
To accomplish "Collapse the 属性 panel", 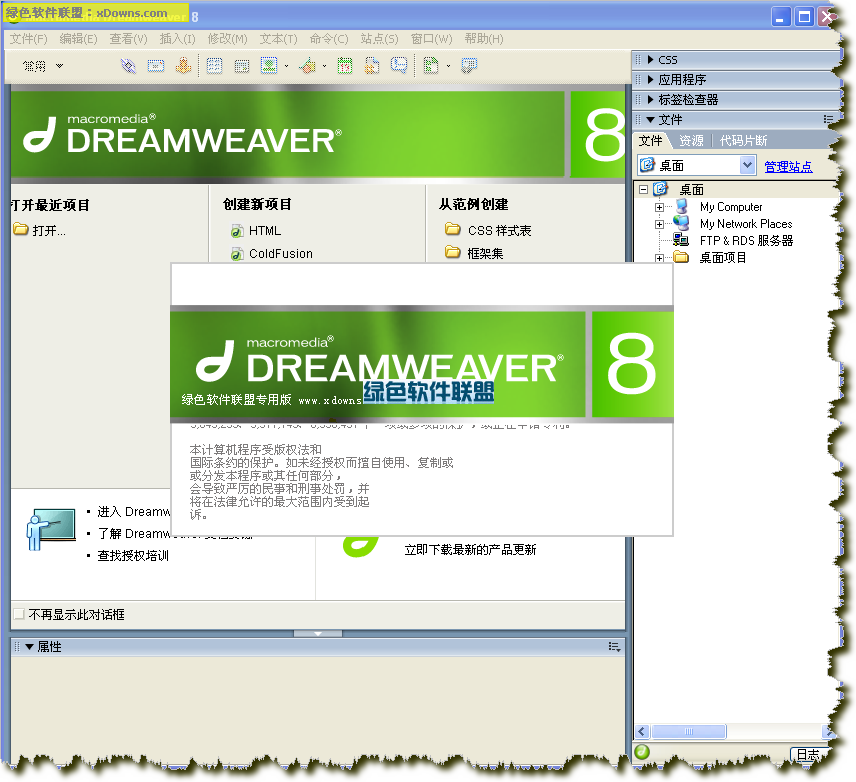I will (29, 647).
